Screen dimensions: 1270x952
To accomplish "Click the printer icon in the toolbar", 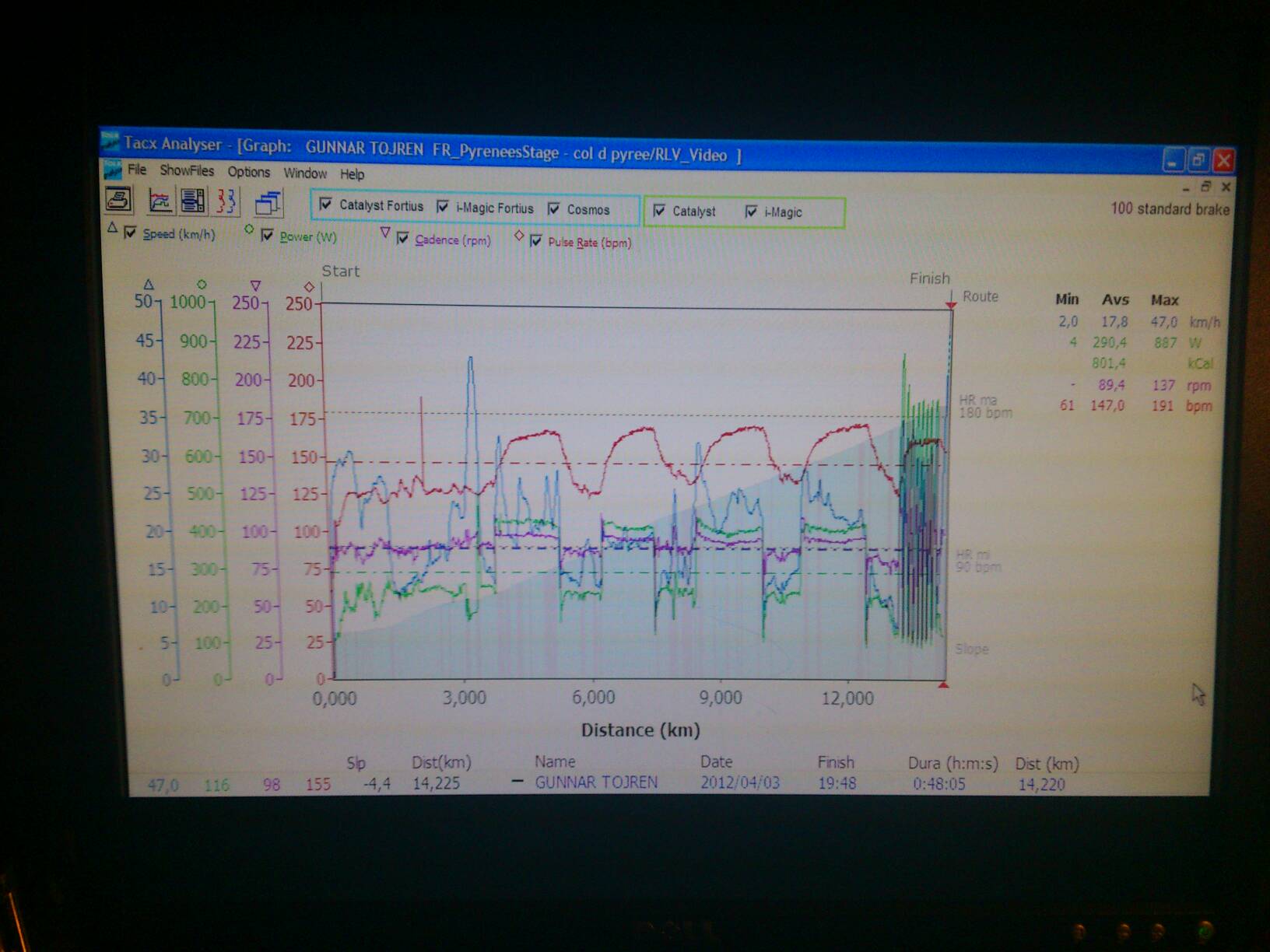I will coord(118,199).
